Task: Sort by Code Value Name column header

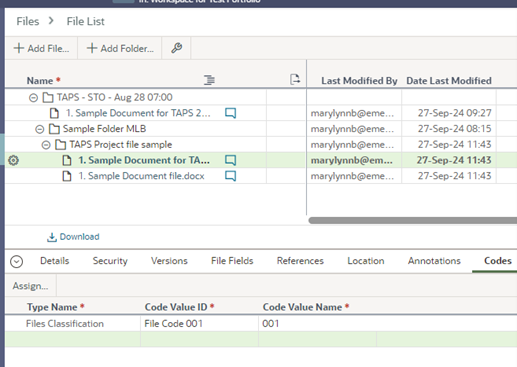Action: coord(302,307)
